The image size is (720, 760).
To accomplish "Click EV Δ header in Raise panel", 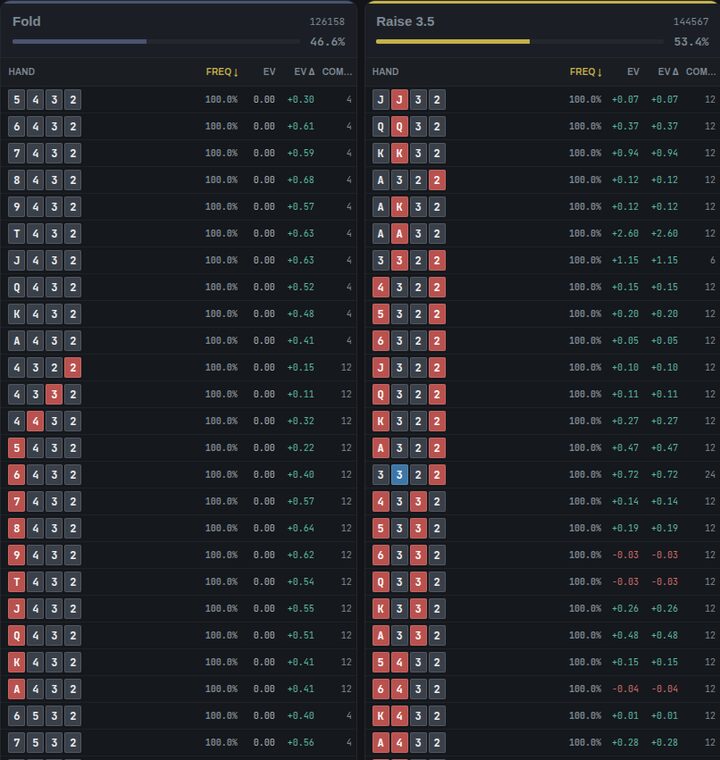I will point(668,72).
